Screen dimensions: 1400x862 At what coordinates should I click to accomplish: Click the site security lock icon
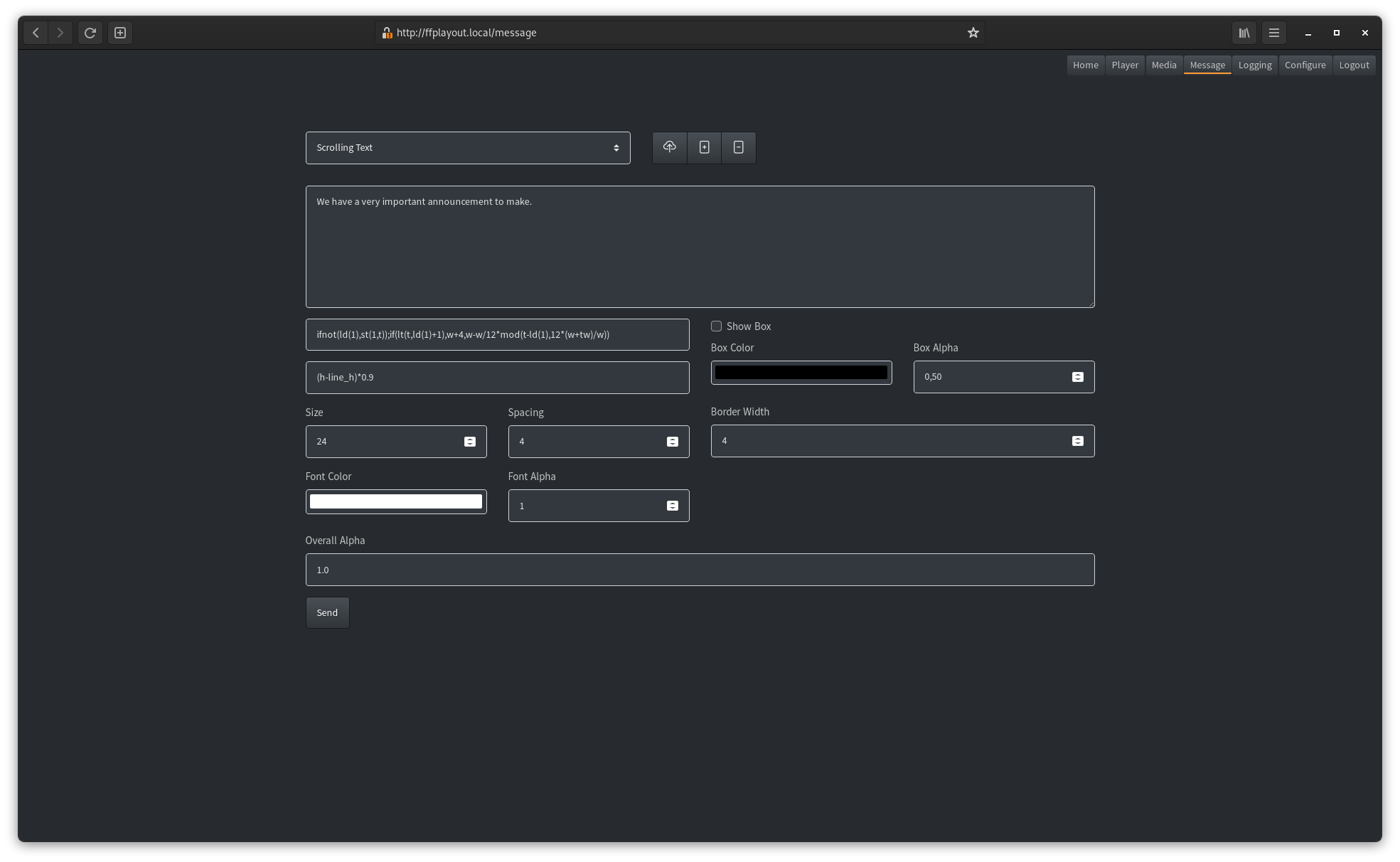387,33
